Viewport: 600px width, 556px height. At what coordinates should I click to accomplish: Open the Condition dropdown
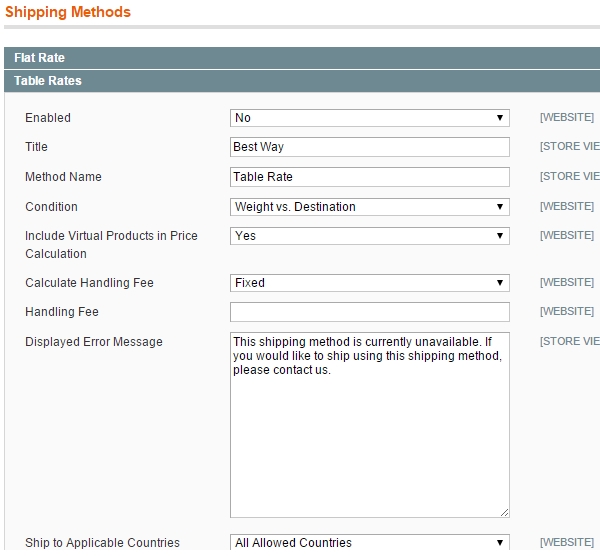coord(370,207)
